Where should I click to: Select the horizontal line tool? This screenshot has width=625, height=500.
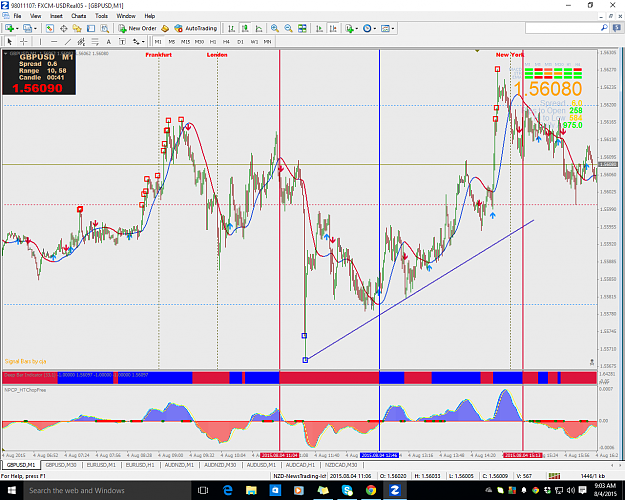point(54,41)
